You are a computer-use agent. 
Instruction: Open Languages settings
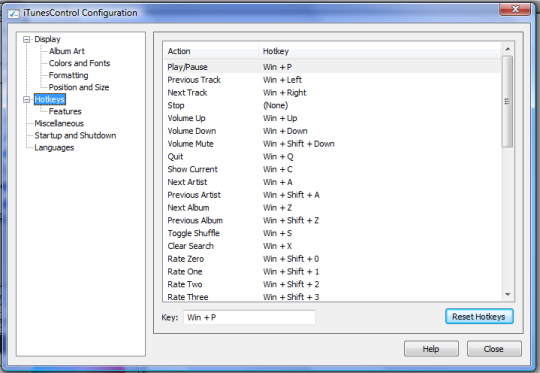[x=54, y=148]
